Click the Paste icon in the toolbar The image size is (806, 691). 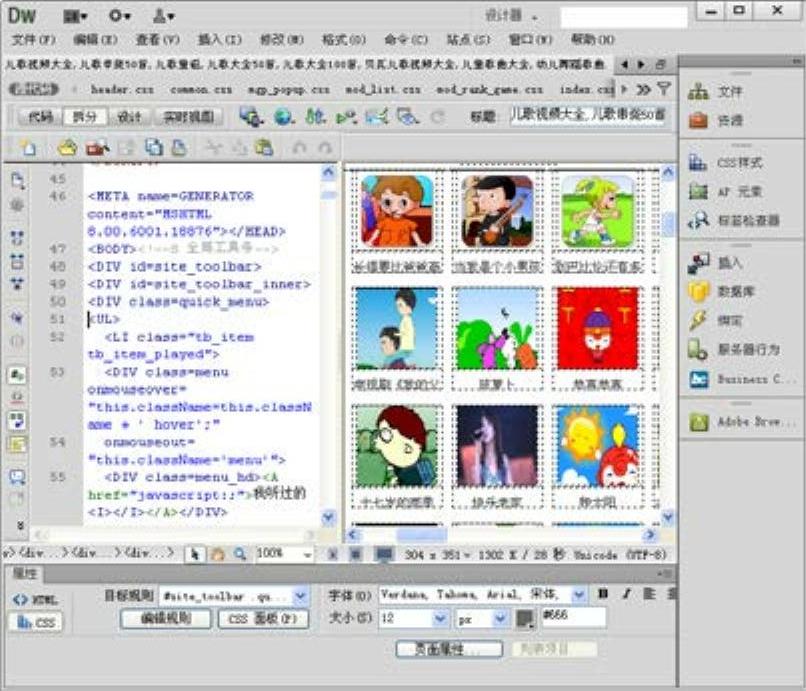click(264, 148)
